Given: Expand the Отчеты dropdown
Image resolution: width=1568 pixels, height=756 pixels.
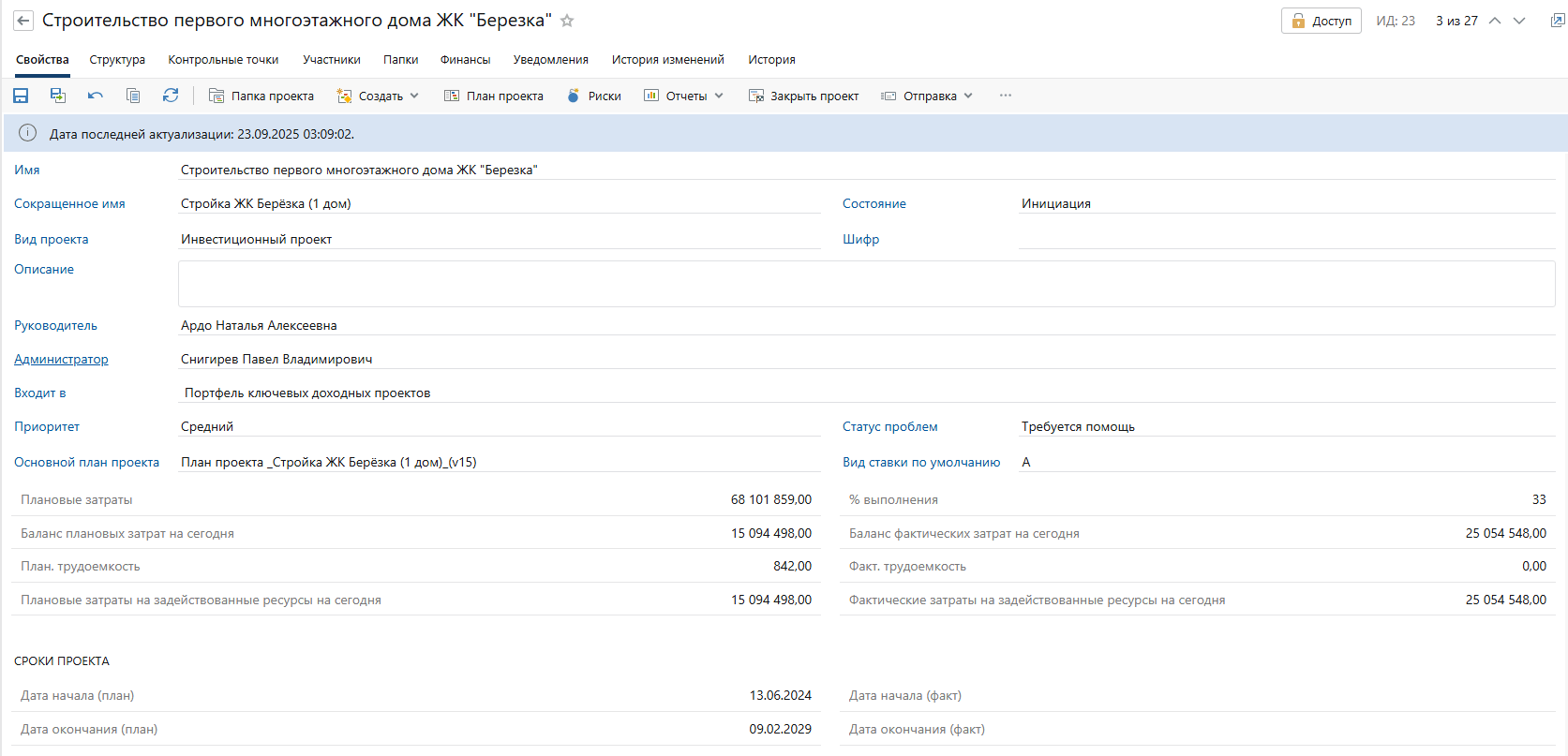Looking at the screenshot, I should point(684,96).
